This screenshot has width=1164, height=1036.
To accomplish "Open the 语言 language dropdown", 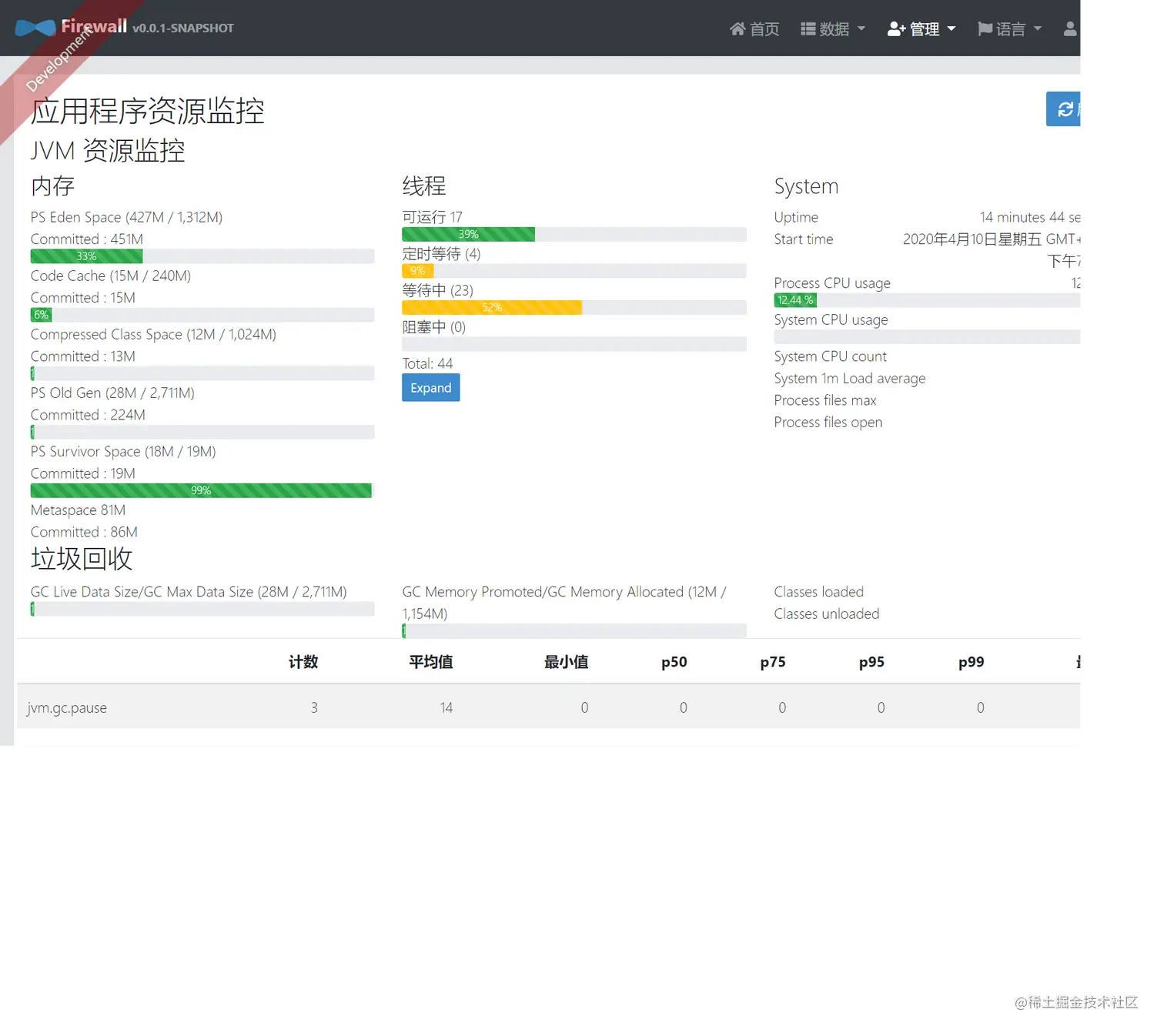I will [x=1009, y=29].
